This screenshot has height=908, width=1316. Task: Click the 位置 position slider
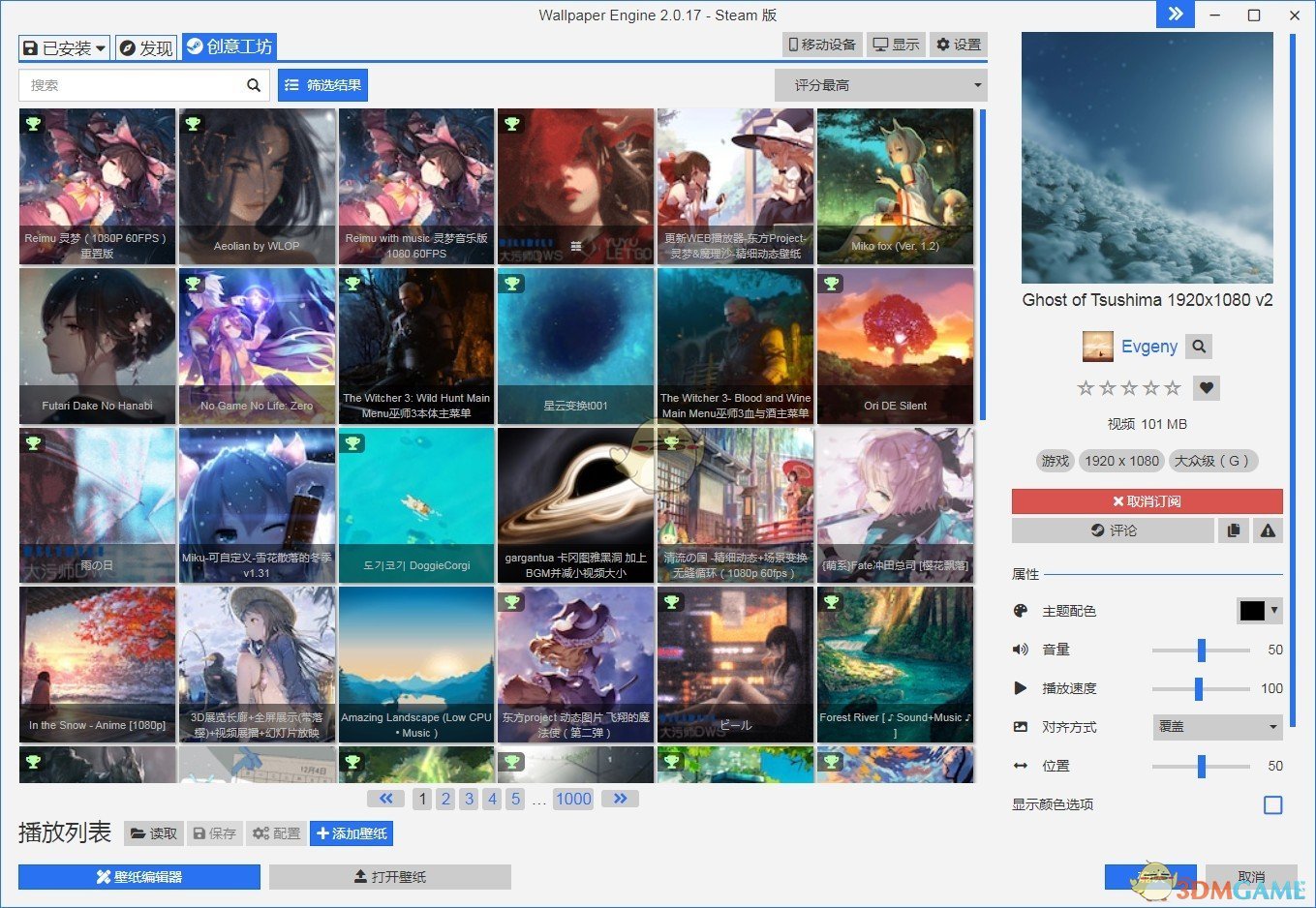[1201, 766]
